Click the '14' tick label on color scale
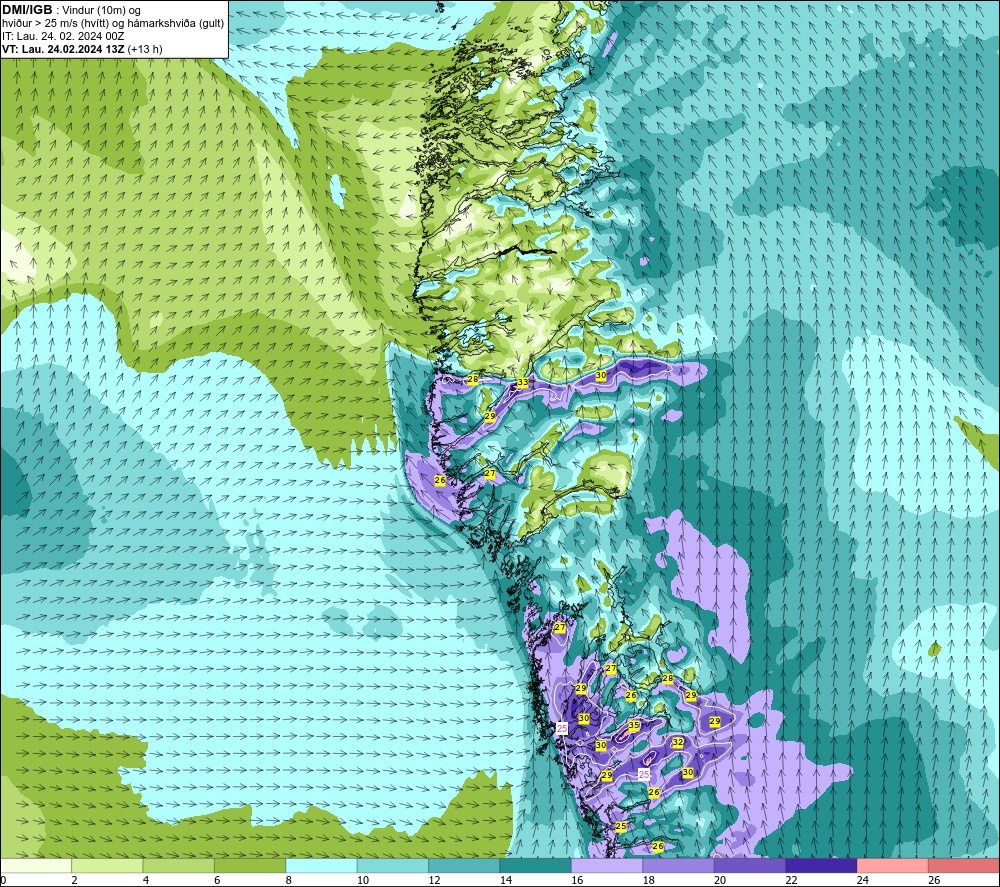 (506, 880)
